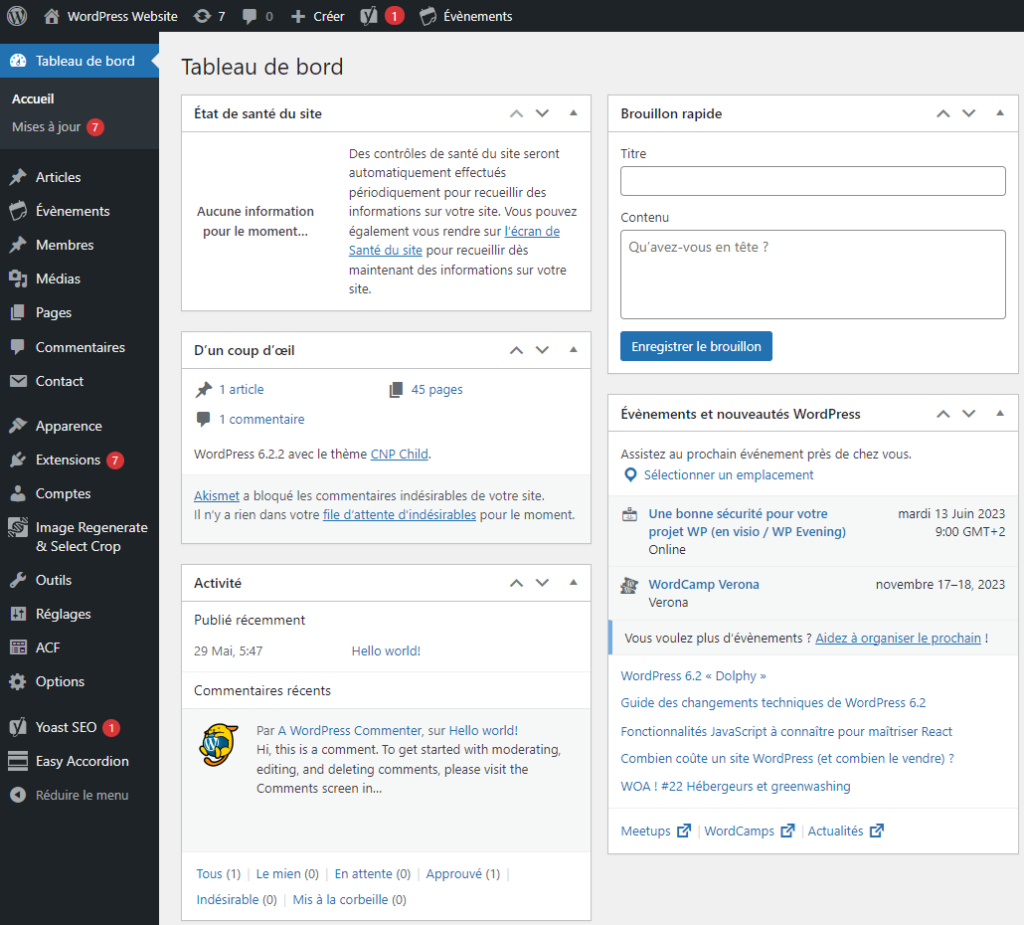Open the Extensions plugins menu
Viewport: 1024px width, 925px height.
click(68, 460)
